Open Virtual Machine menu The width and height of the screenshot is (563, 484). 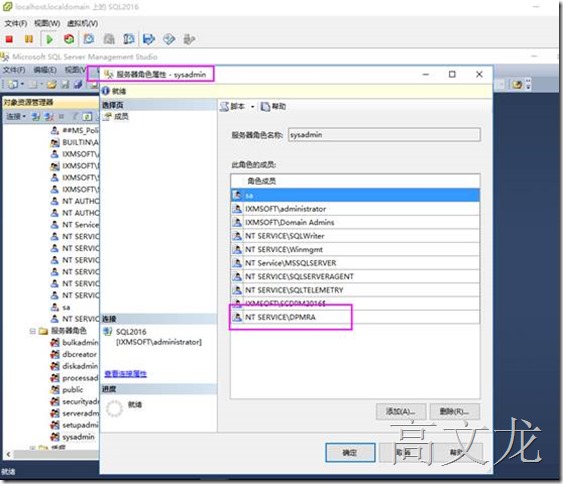(x=82, y=23)
